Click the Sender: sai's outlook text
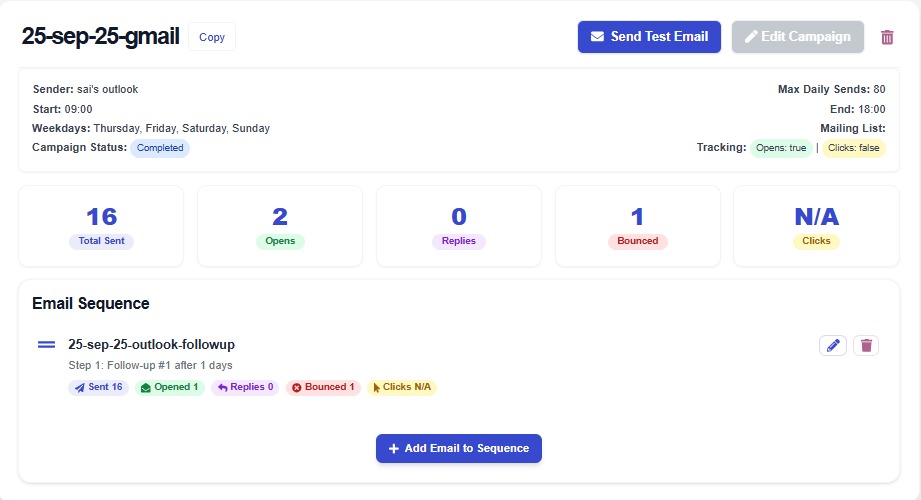 click(85, 89)
